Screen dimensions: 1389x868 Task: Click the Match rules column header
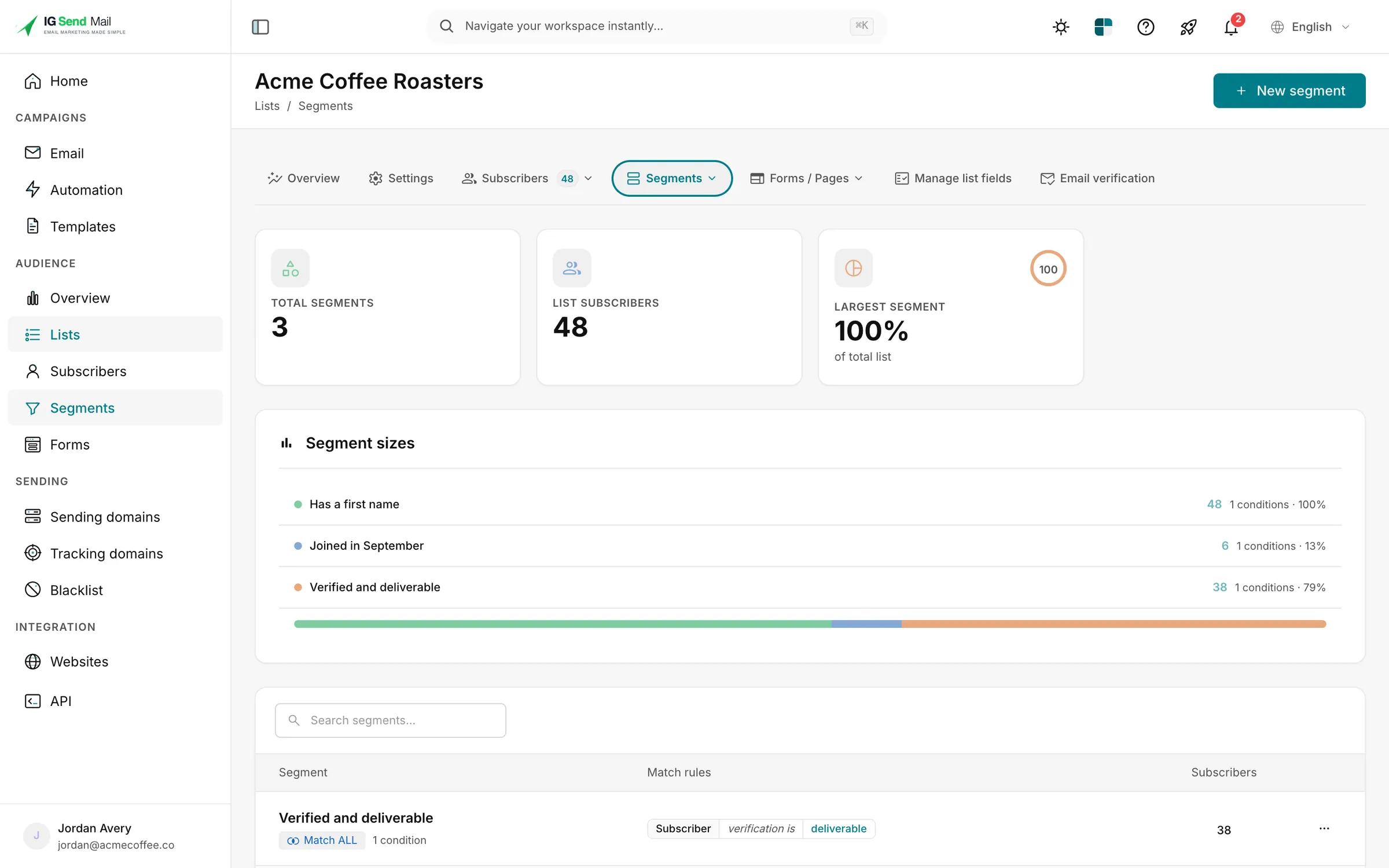(679, 773)
